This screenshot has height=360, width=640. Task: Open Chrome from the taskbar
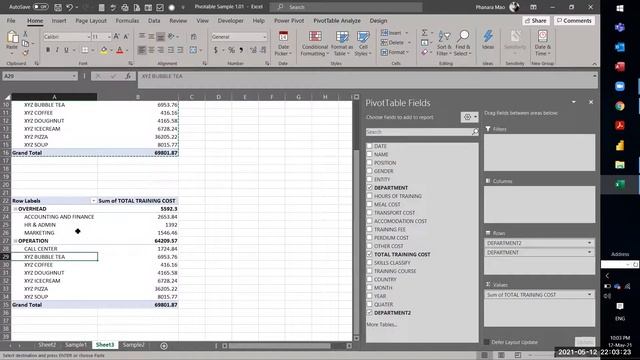(x=620, y=106)
